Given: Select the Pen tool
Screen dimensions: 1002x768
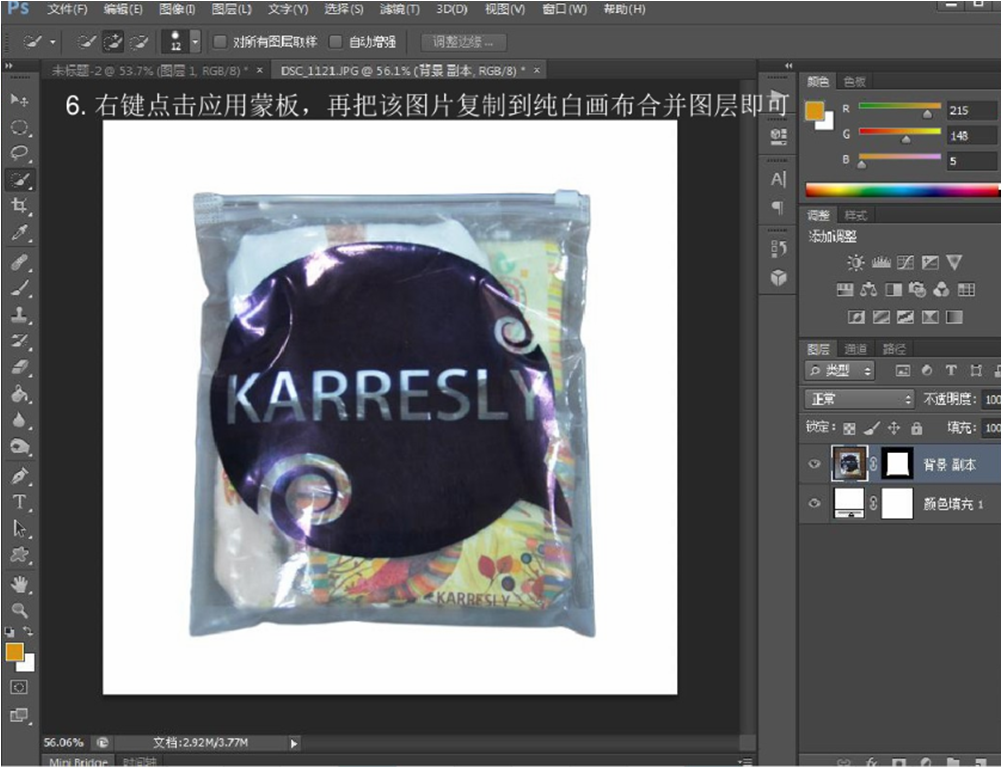Looking at the screenshot, I should pos(19,475).
